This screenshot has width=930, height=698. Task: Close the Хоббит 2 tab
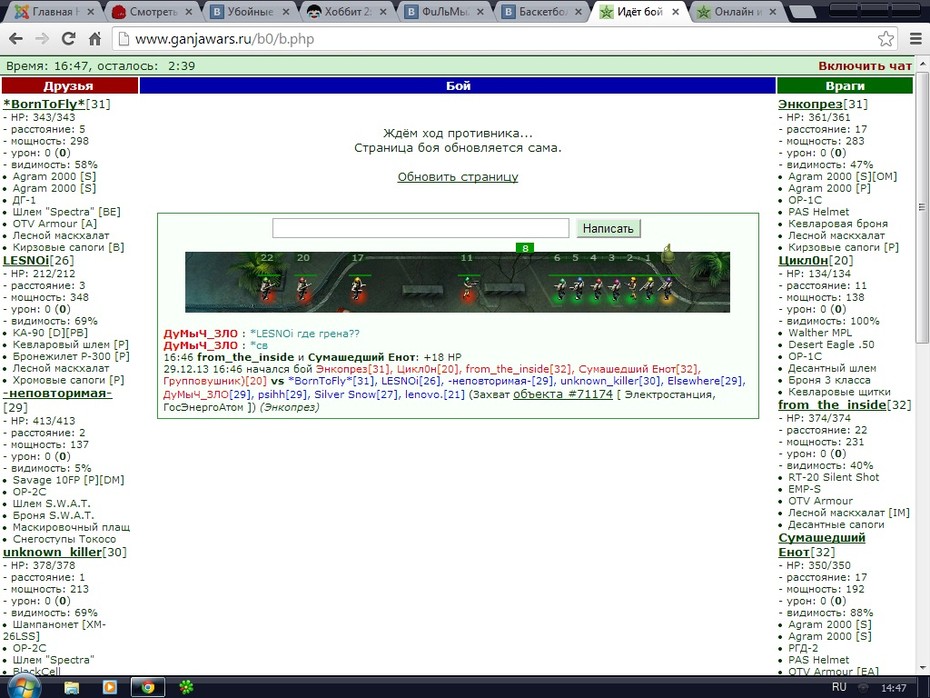tap(383, 11)
